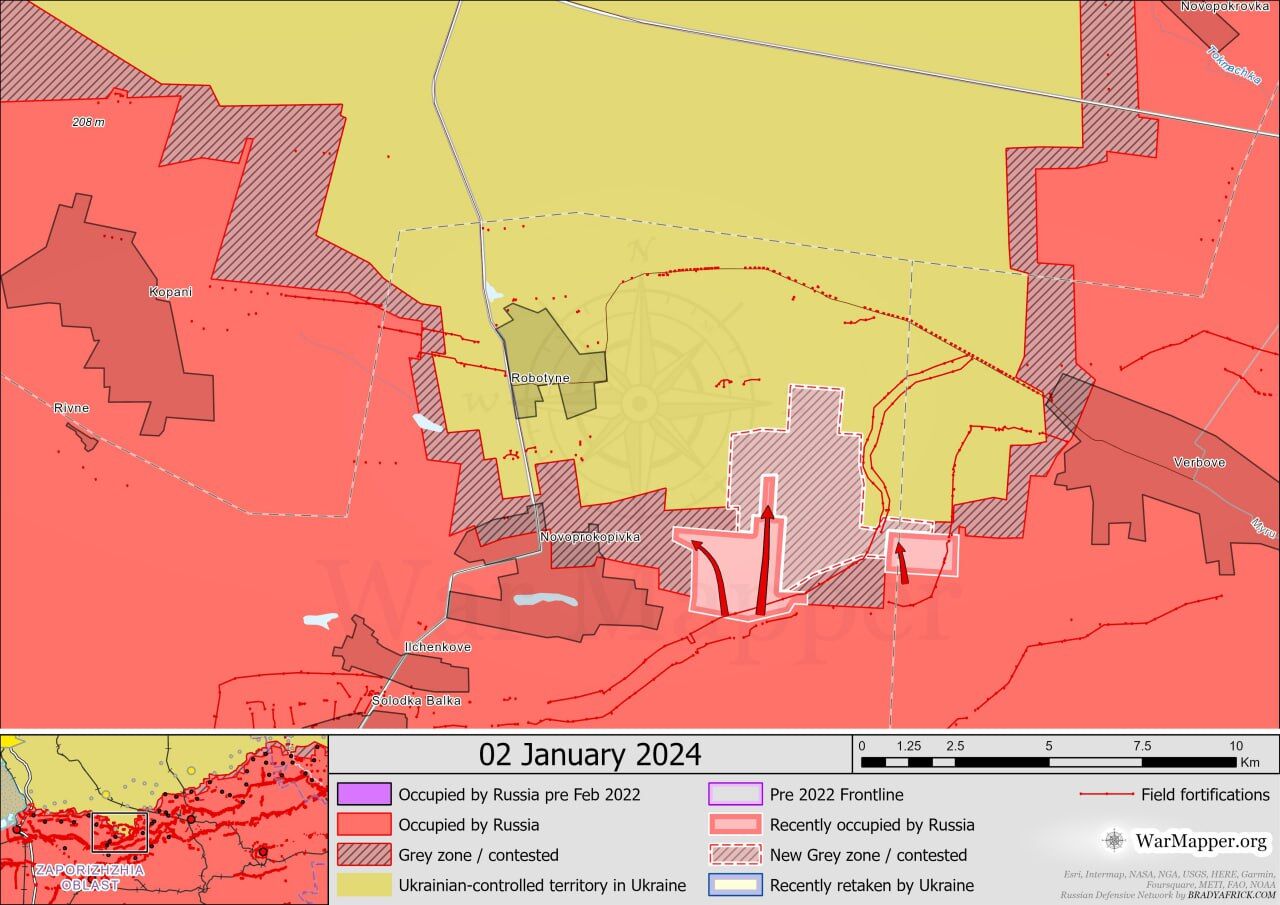Click the compass rose watermark on map
Viewport: 1280px width, 905px height.
[640, 403]
